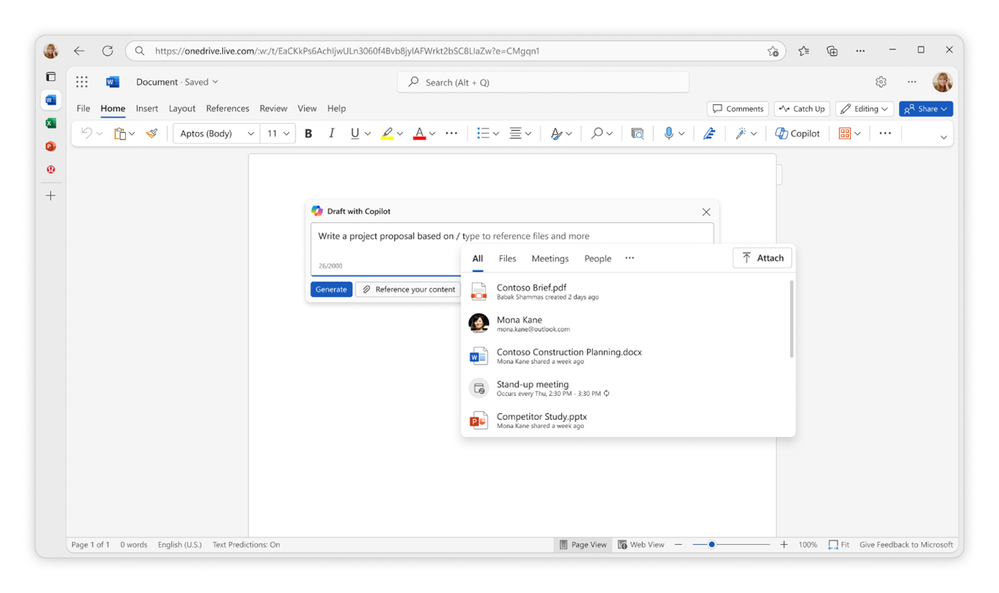Open the Editor tool
Screen dimensions: 999x593
coord(709,132)
